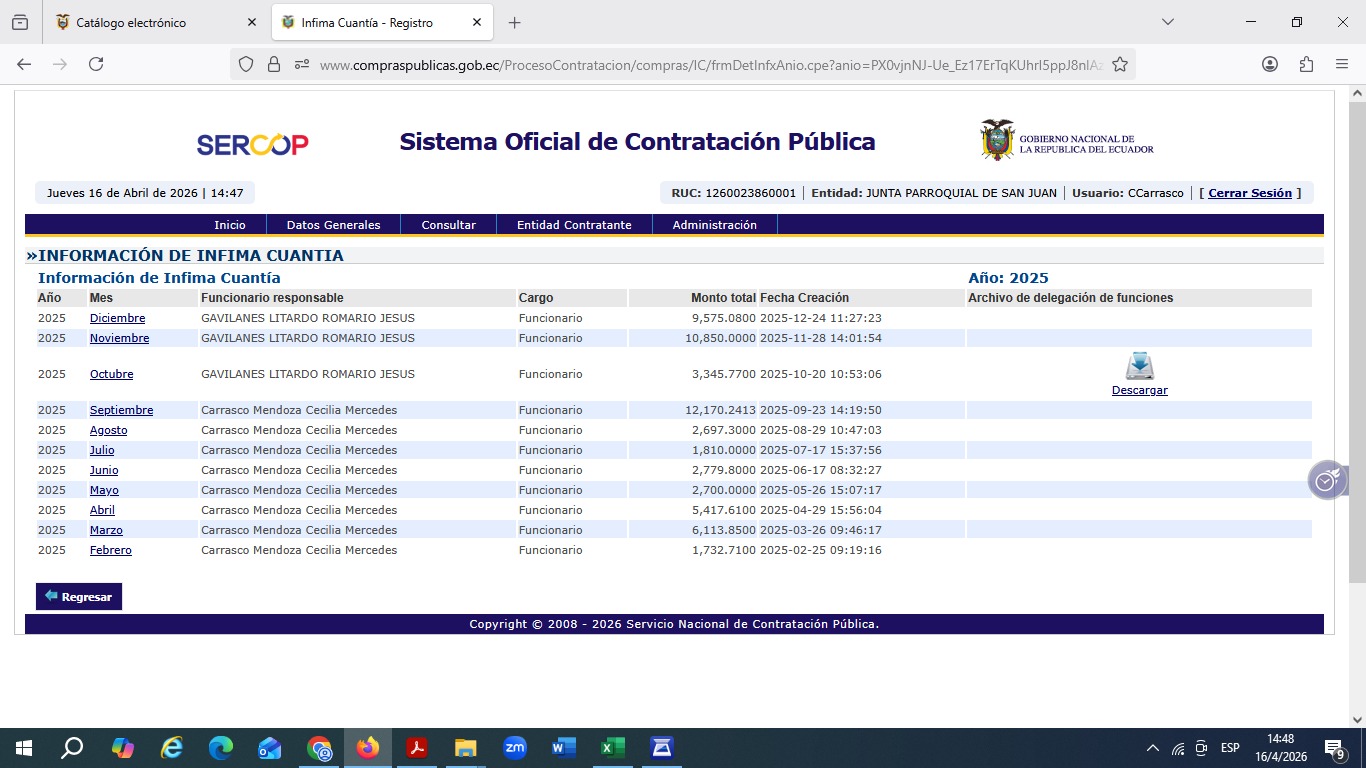Image resolution: width=1366 pixels, height=768 pixels.
Task: Click the Cerrar Sesión link
Action: (x=1249, y=193)
